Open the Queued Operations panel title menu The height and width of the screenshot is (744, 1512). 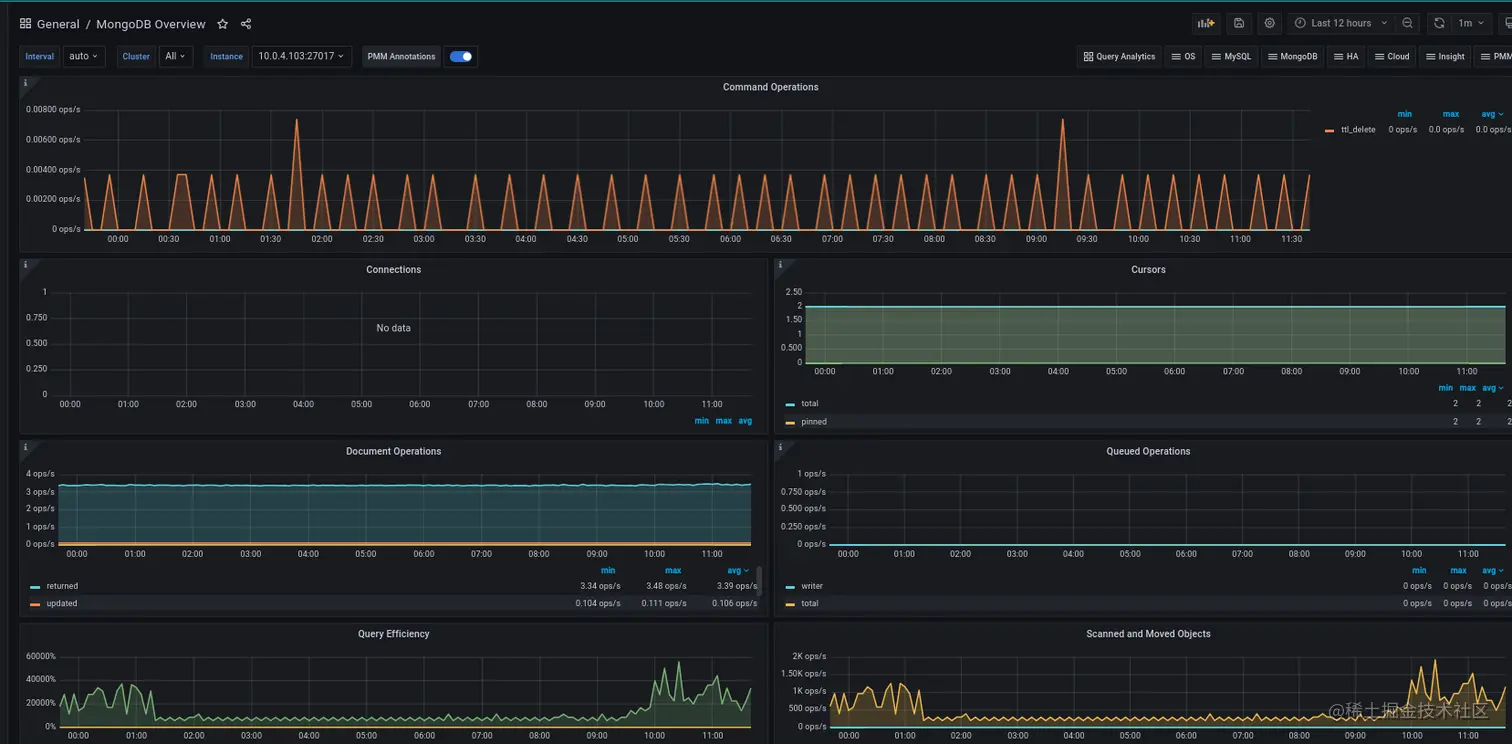[x=1148, y=452]
